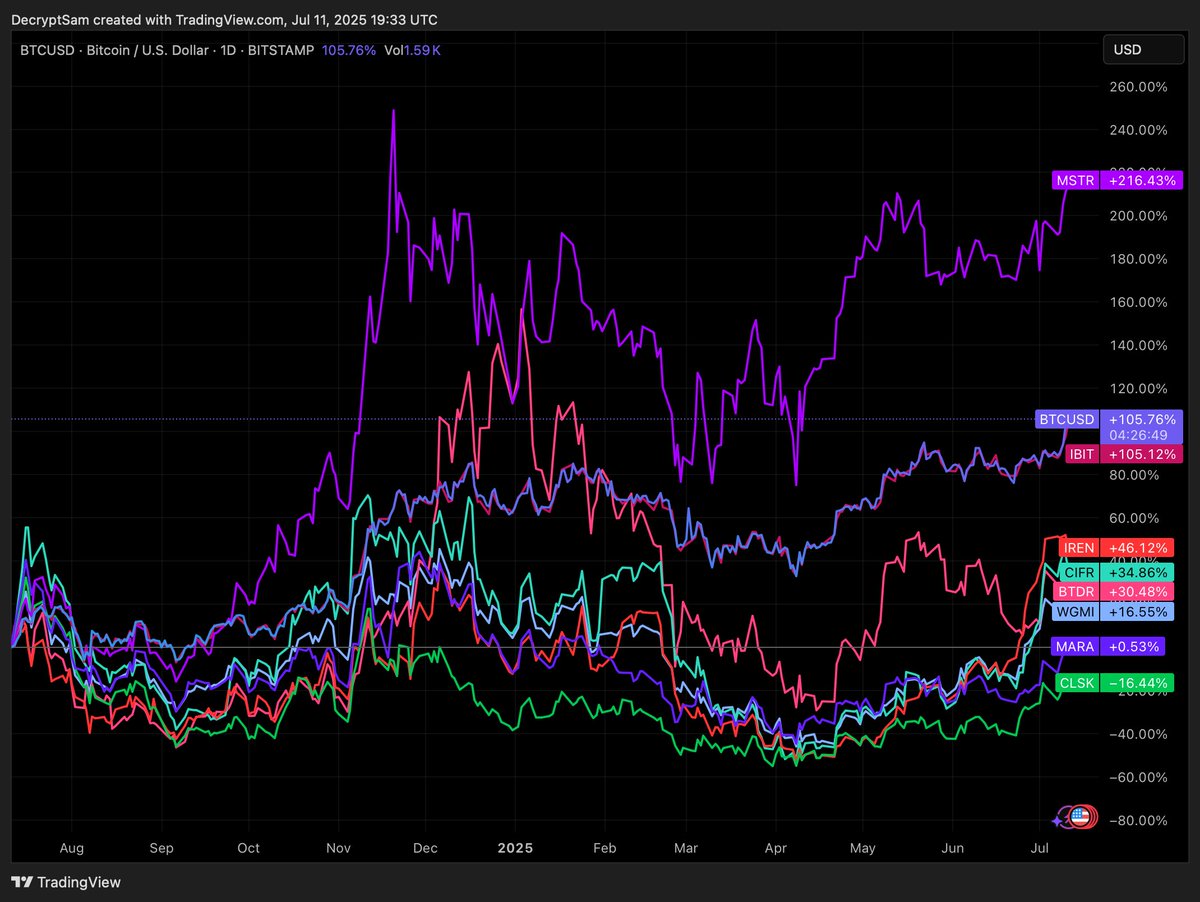Click the Nov label on time axis
This screenshot has height=902, width=1200.
(x=338, y=848)
